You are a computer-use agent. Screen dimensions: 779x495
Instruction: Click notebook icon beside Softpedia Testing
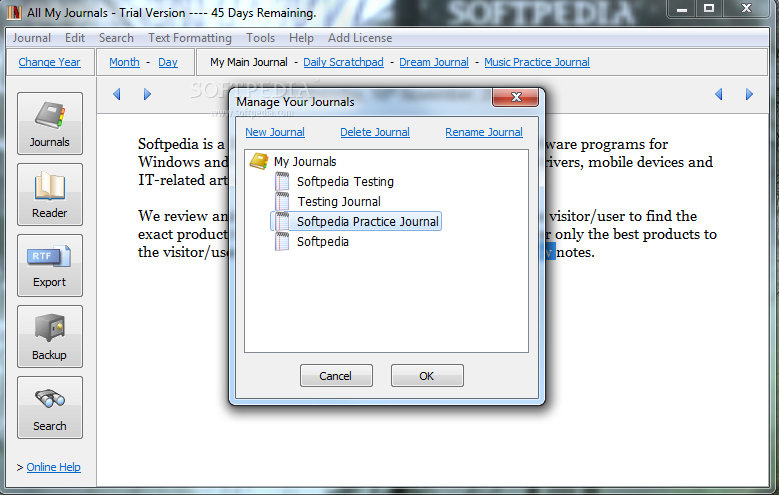pos(282,181)
